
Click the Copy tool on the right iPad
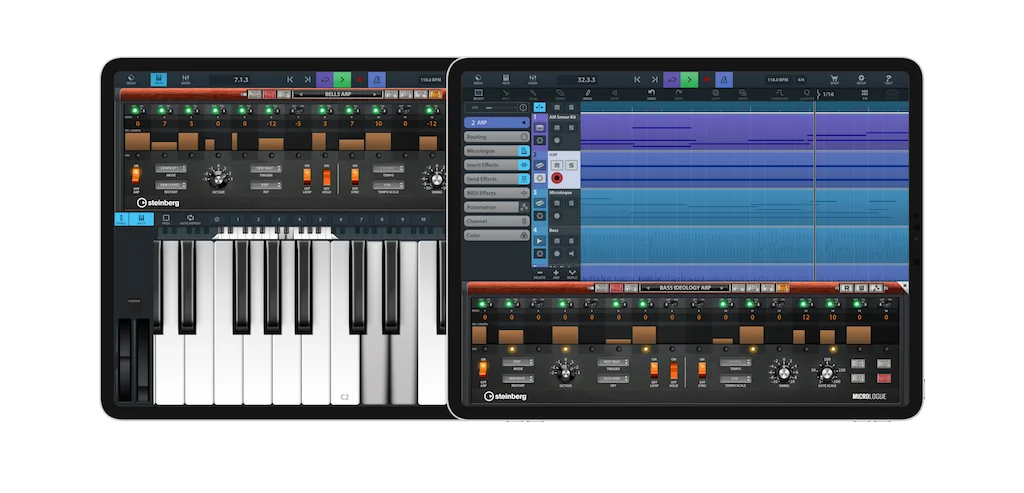coord(716,95)
